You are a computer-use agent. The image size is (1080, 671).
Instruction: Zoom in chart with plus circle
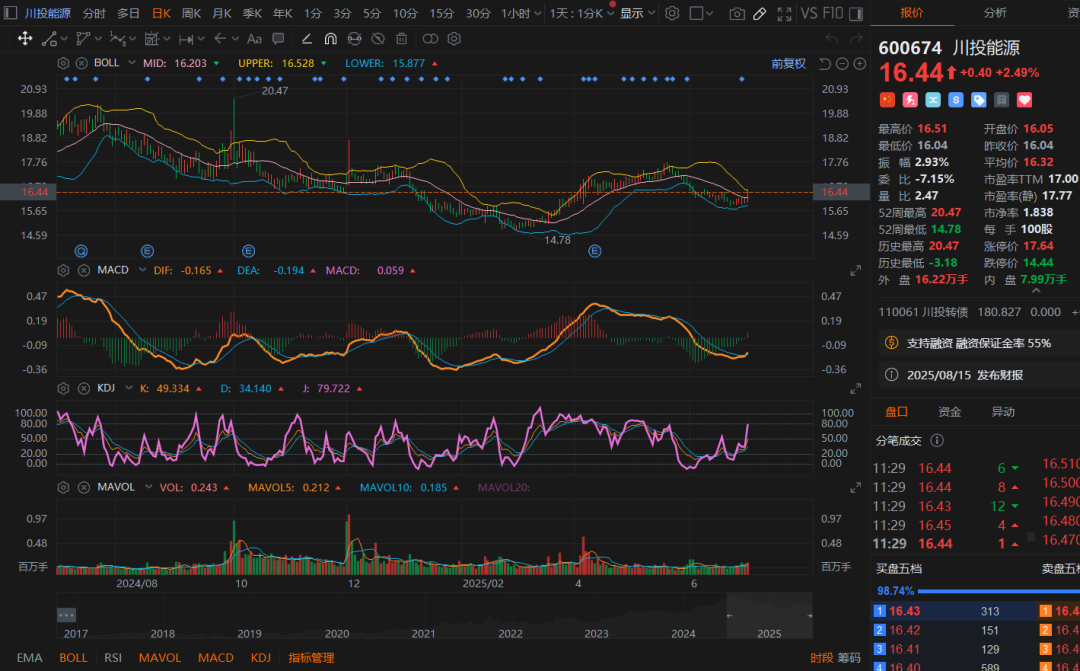coord(860,64)
